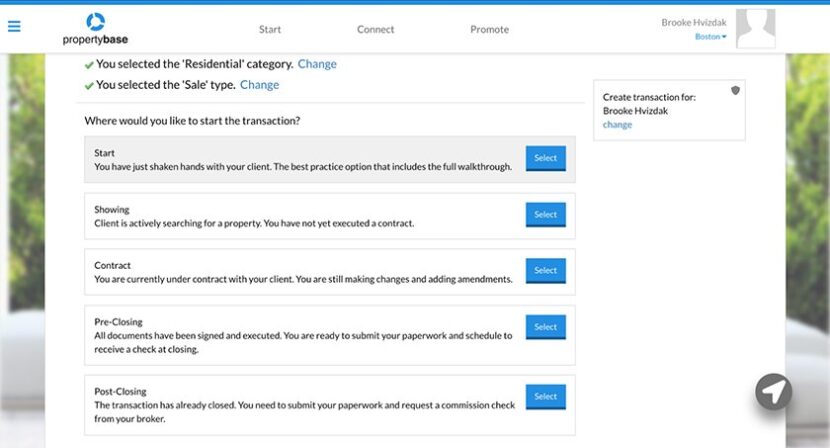Select the Showing transaction stage

[545, 214]
